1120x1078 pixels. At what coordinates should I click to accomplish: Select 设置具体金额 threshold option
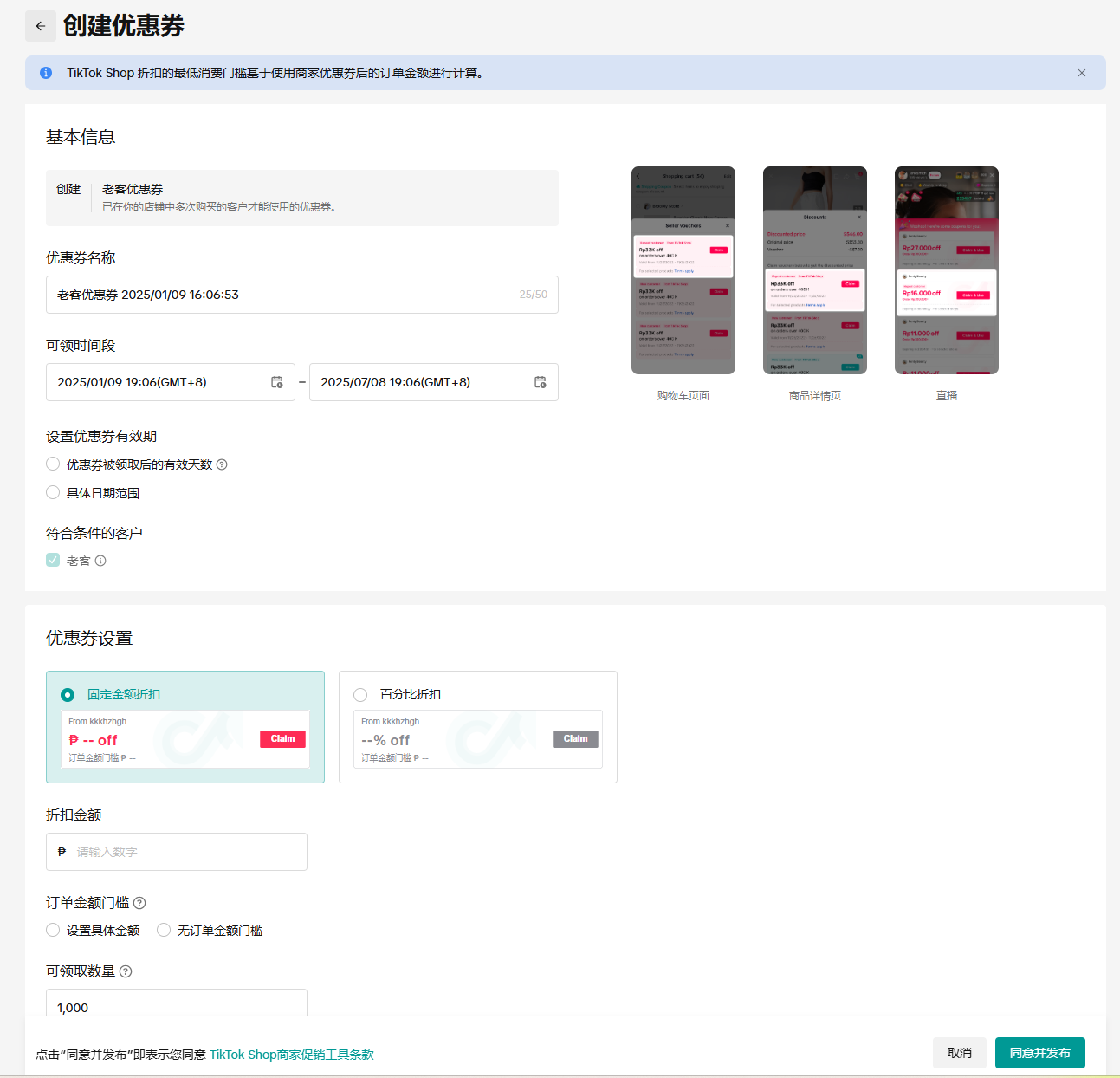coord(53,930)
